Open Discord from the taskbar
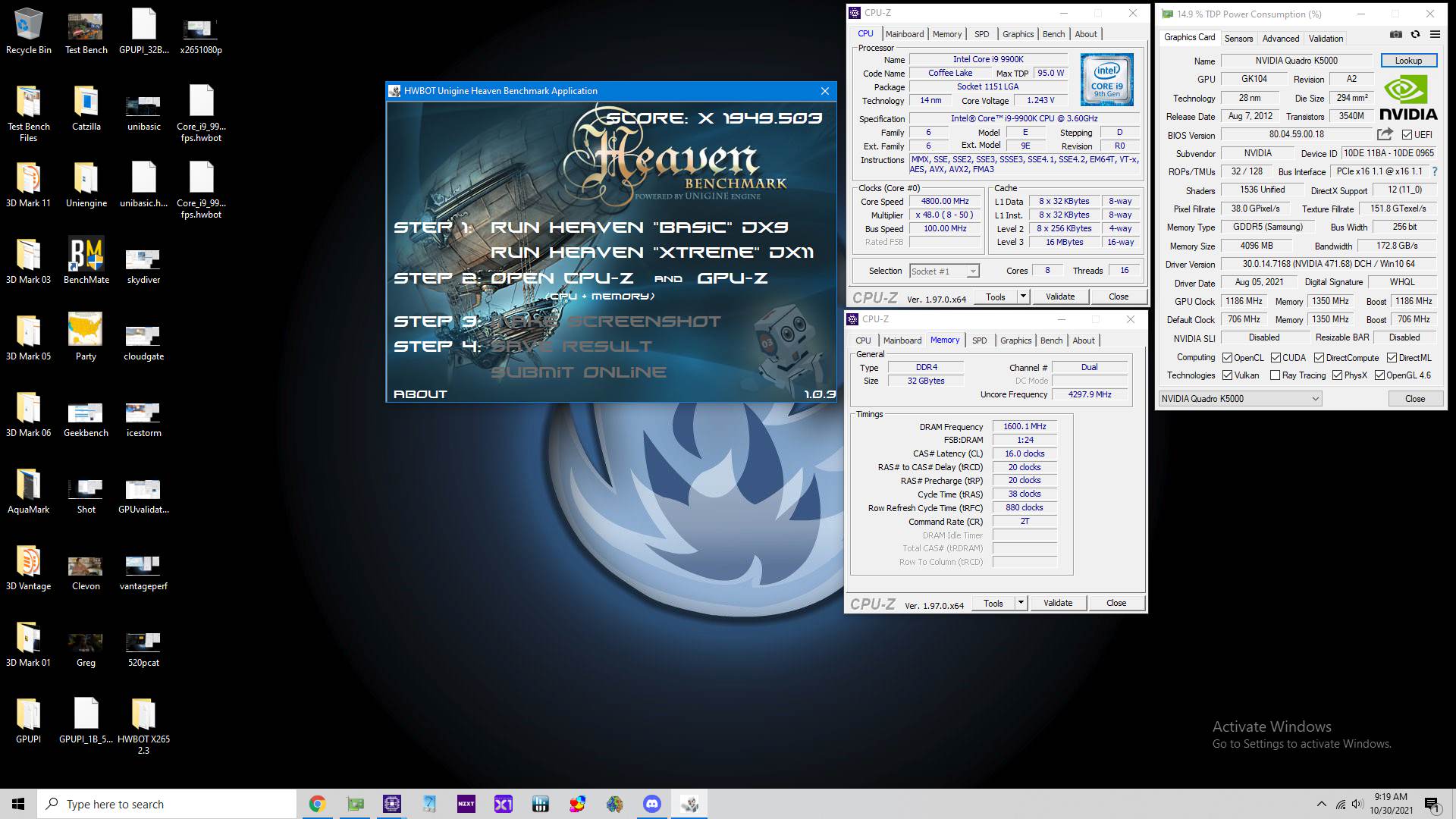This screenshot has width=1456, height=819. pos(652,804)
